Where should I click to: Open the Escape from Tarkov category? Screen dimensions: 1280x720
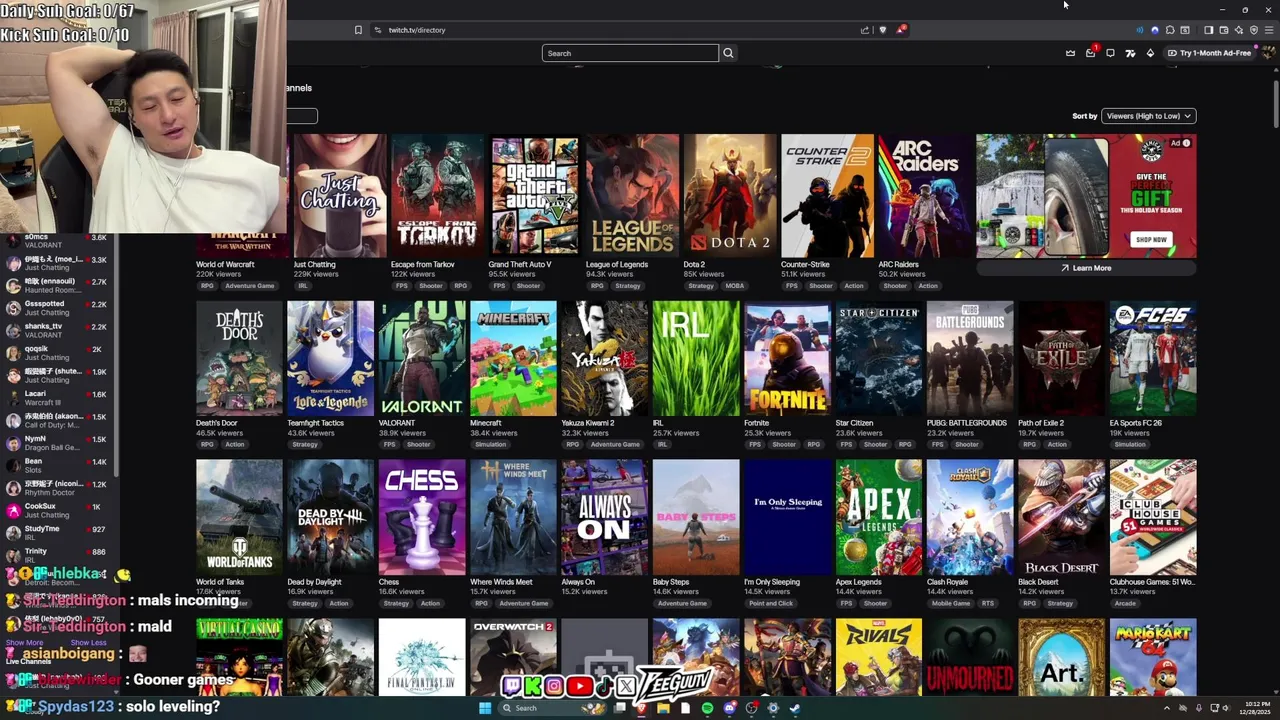click(x=437, y=196)
